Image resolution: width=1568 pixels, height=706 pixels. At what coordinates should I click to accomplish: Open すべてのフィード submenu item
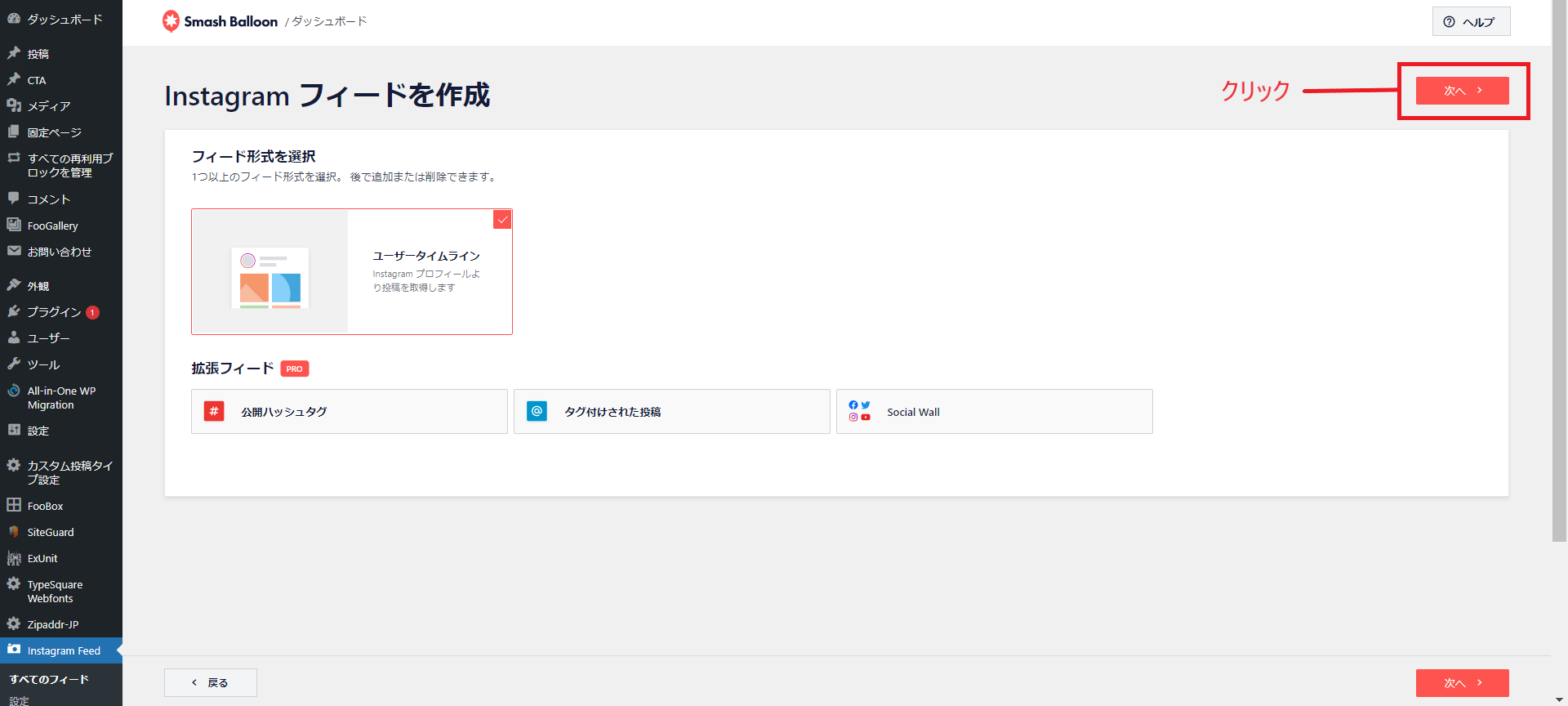click(49, 679)
